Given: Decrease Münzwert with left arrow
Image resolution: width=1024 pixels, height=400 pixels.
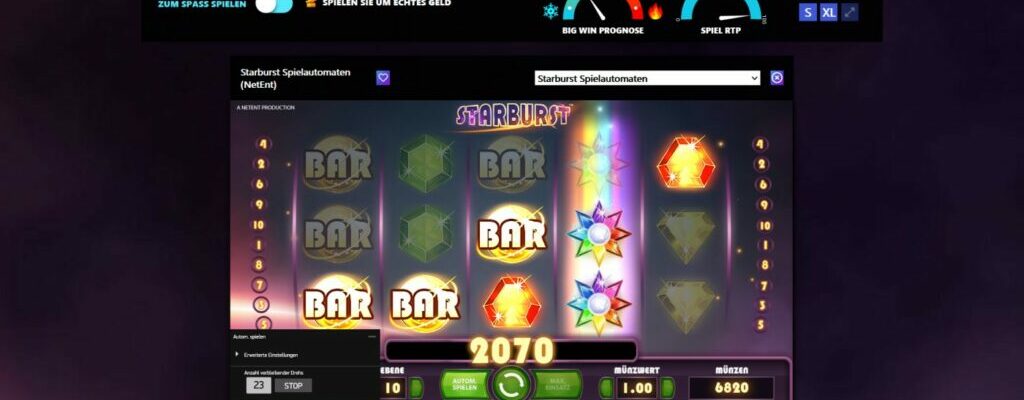Looking at the screenshot, I should click(x=607, y=388).
